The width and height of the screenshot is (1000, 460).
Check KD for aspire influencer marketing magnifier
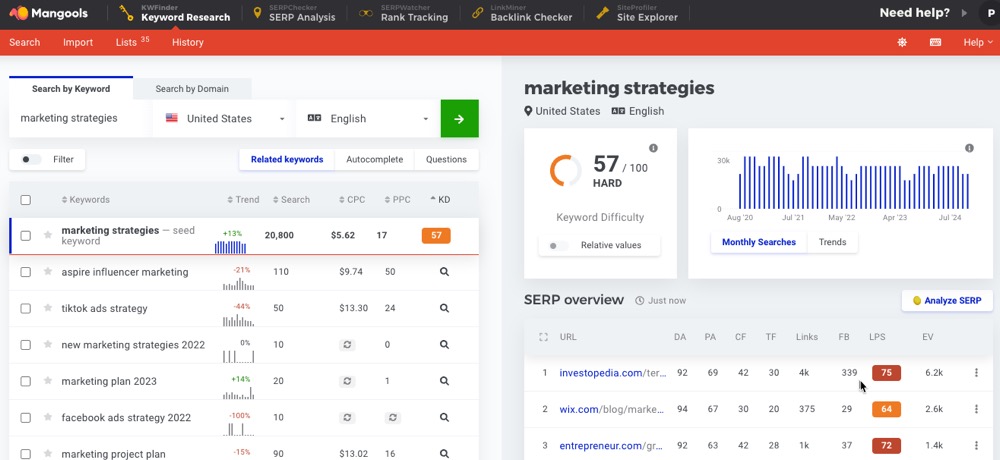point(445,272)
